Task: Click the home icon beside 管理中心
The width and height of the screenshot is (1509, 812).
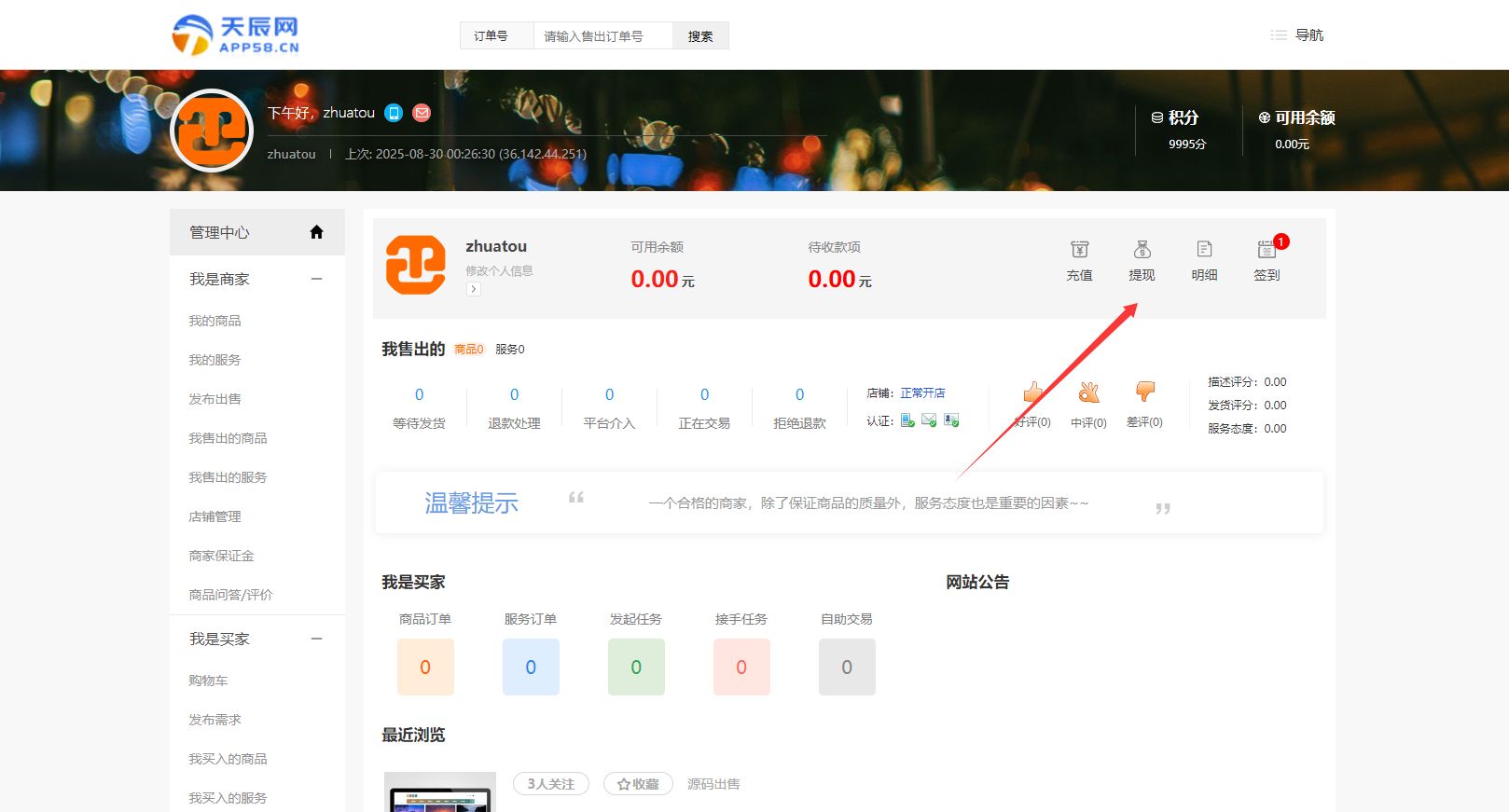Action: pos(316,232)
